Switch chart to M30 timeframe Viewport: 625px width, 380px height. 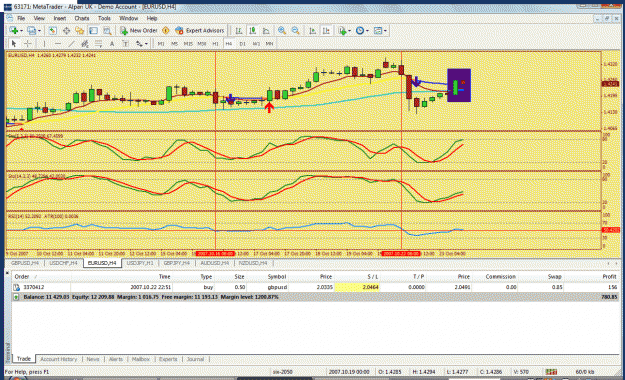tap(202, 43)
